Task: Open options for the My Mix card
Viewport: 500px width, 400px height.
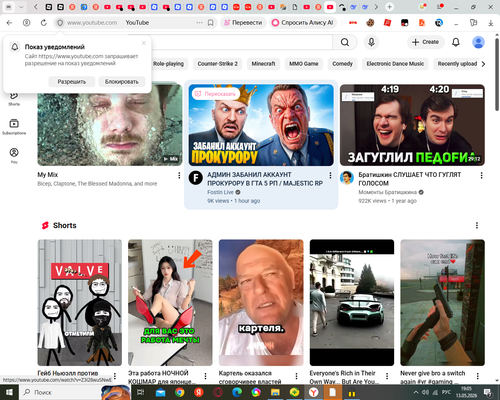Action: pos(179,175)
